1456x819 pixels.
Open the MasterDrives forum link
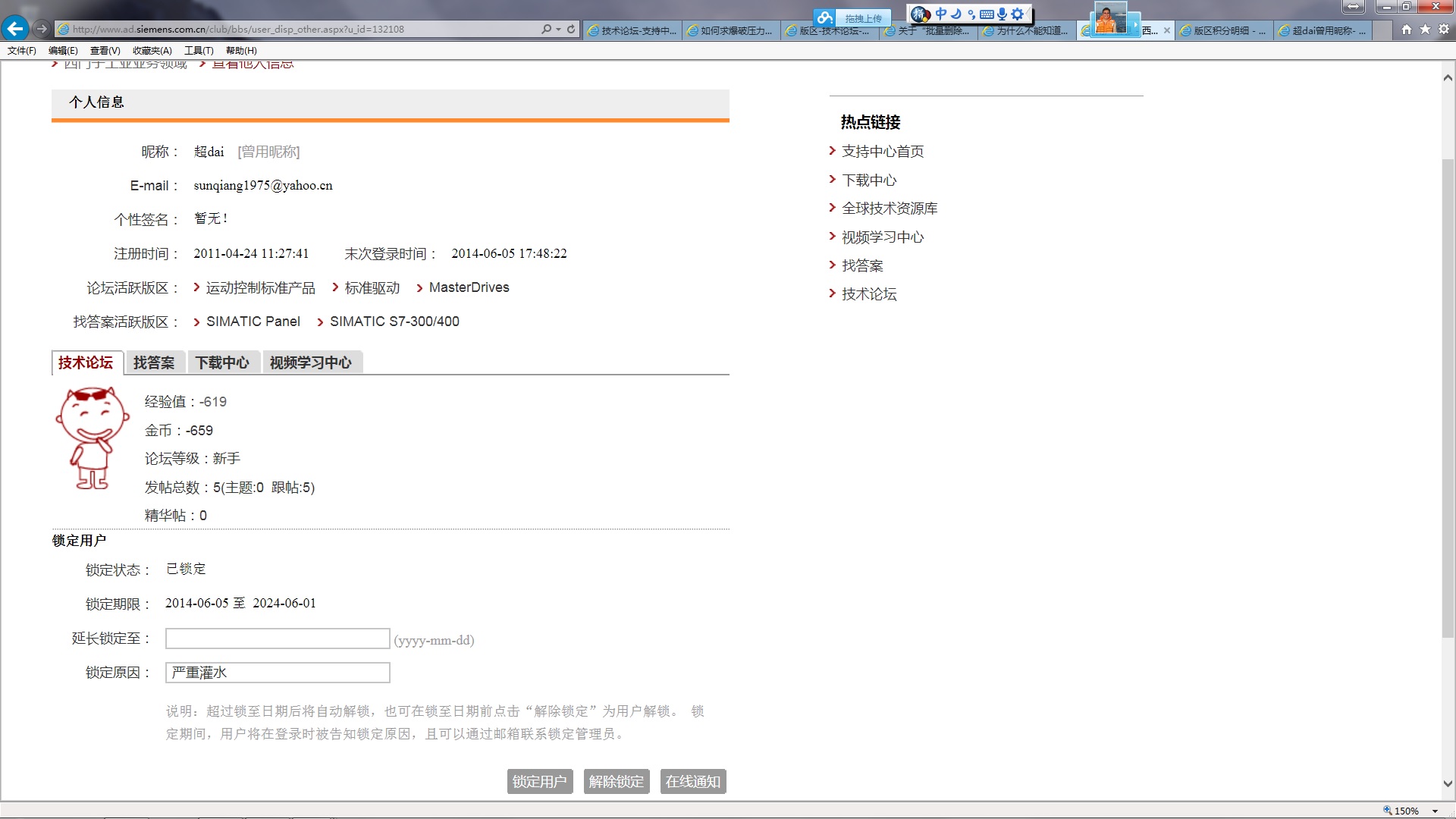(x=469, y=287)
